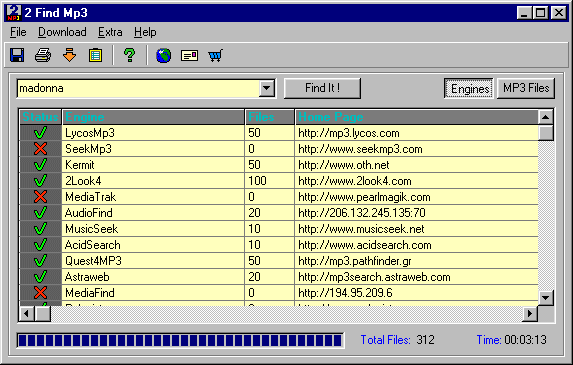Click green check status for Kermit
Image resolution: width=573 pixels, height=365 pixels.
point(40,165)
